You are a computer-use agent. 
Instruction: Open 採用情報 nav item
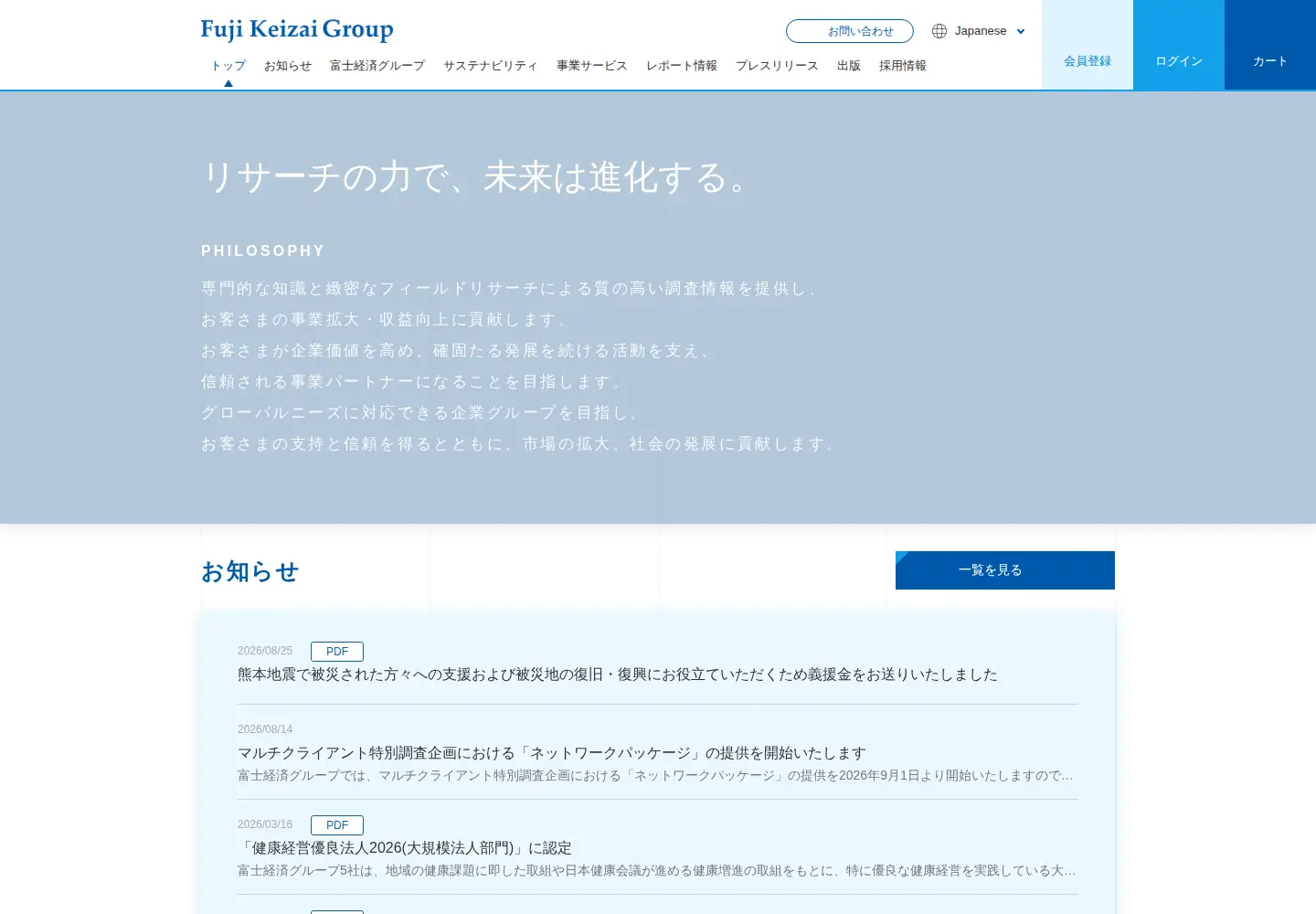point(903,66)
